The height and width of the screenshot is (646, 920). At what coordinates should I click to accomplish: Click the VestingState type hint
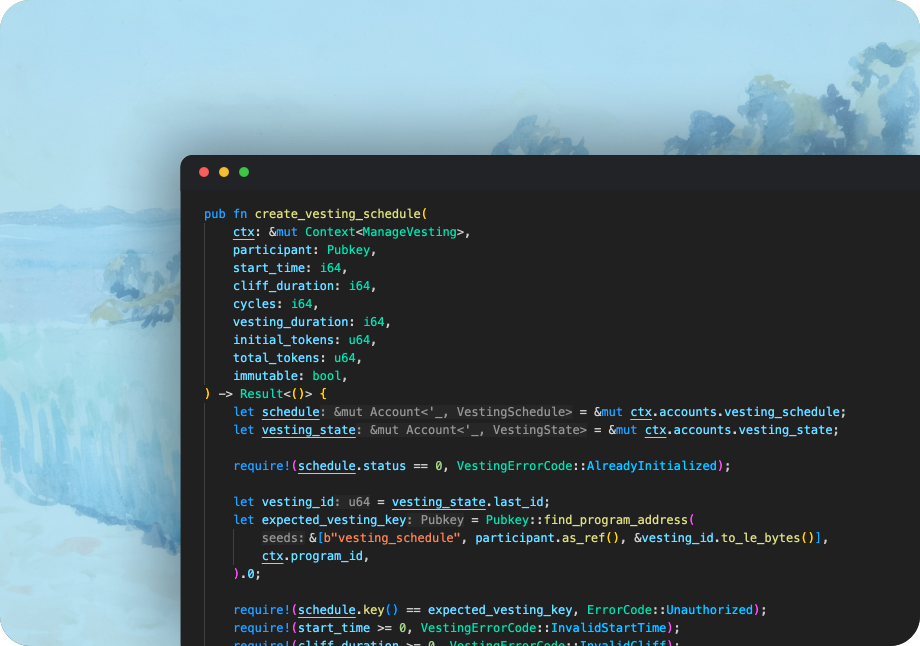[x=536, y=430]
